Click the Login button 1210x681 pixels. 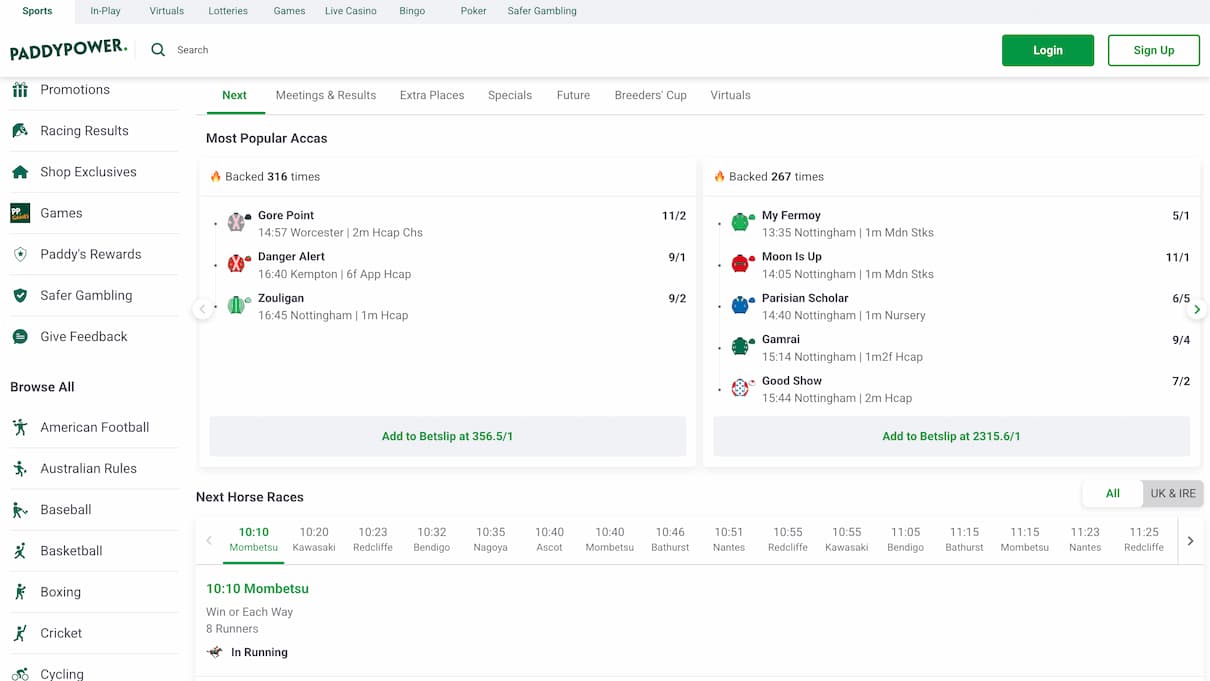click(x=1048, y=50)
